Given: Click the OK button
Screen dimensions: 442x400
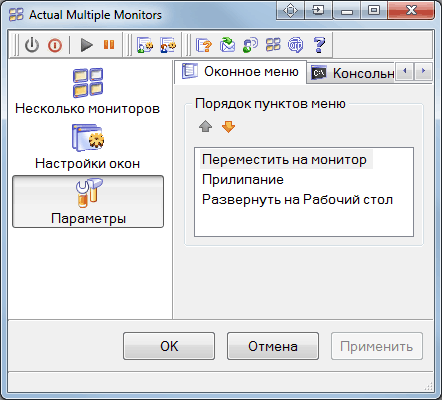Looking at the screenshot, I should click(x=169, y=346).
